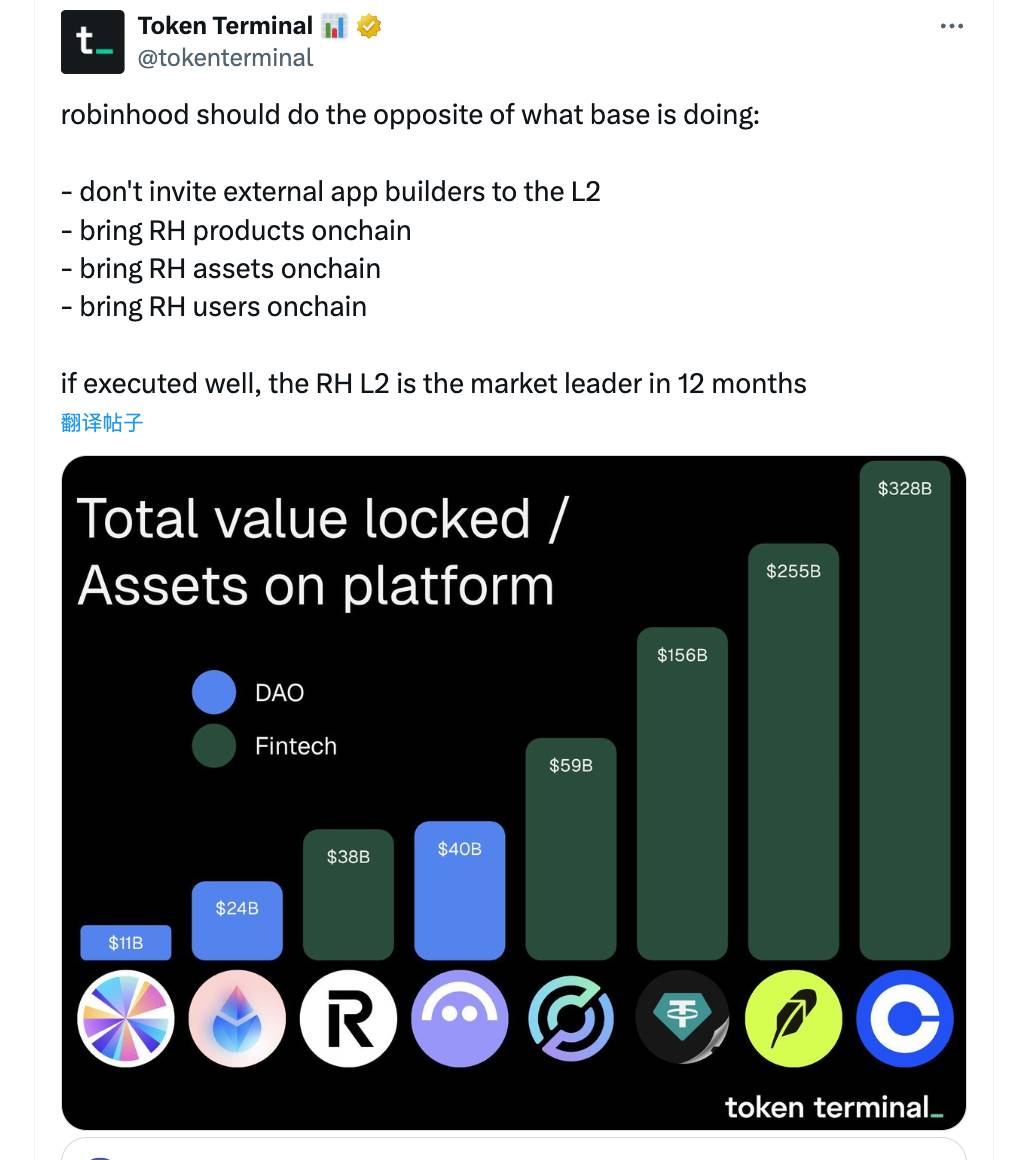Toggle the blue DAO legend marker
The height and width of the screenshot is (1160, 1036).
click(x=213, y=692)
